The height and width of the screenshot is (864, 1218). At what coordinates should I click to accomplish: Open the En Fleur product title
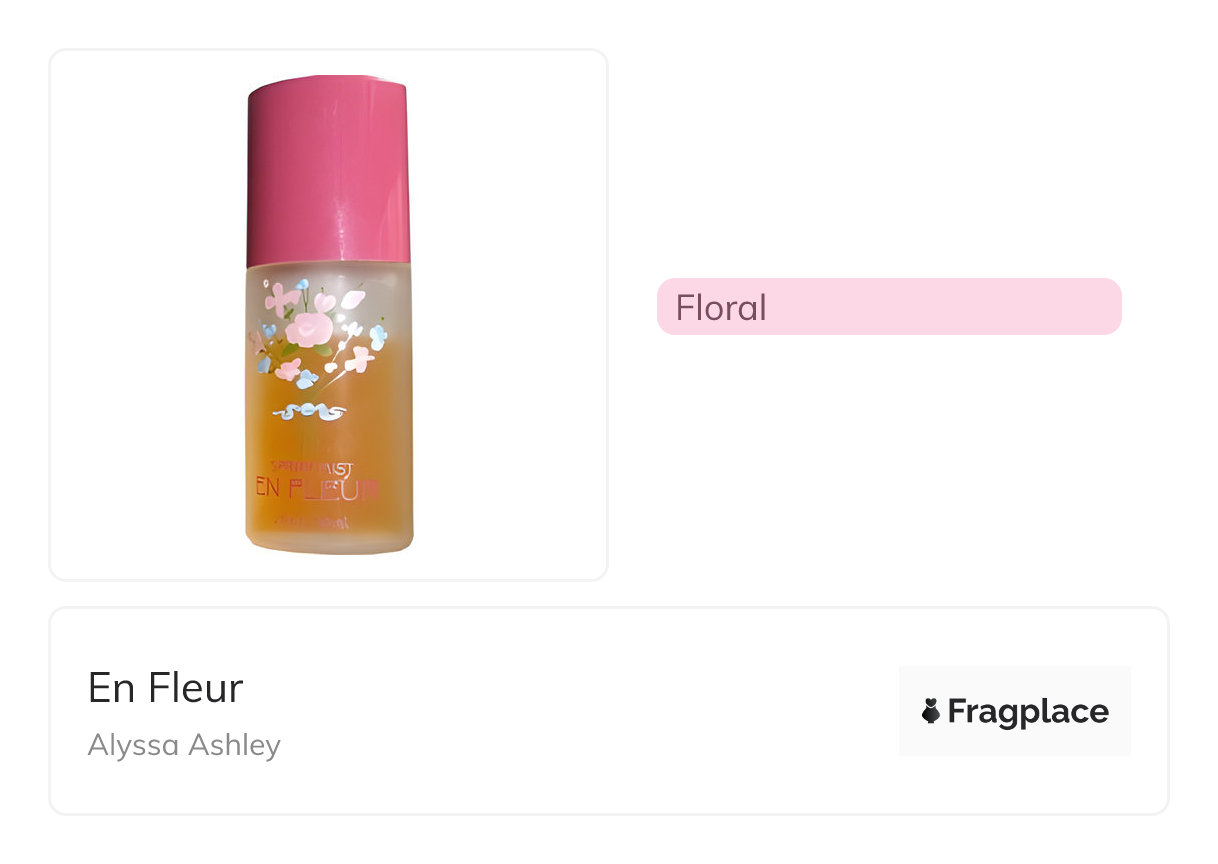165,688
